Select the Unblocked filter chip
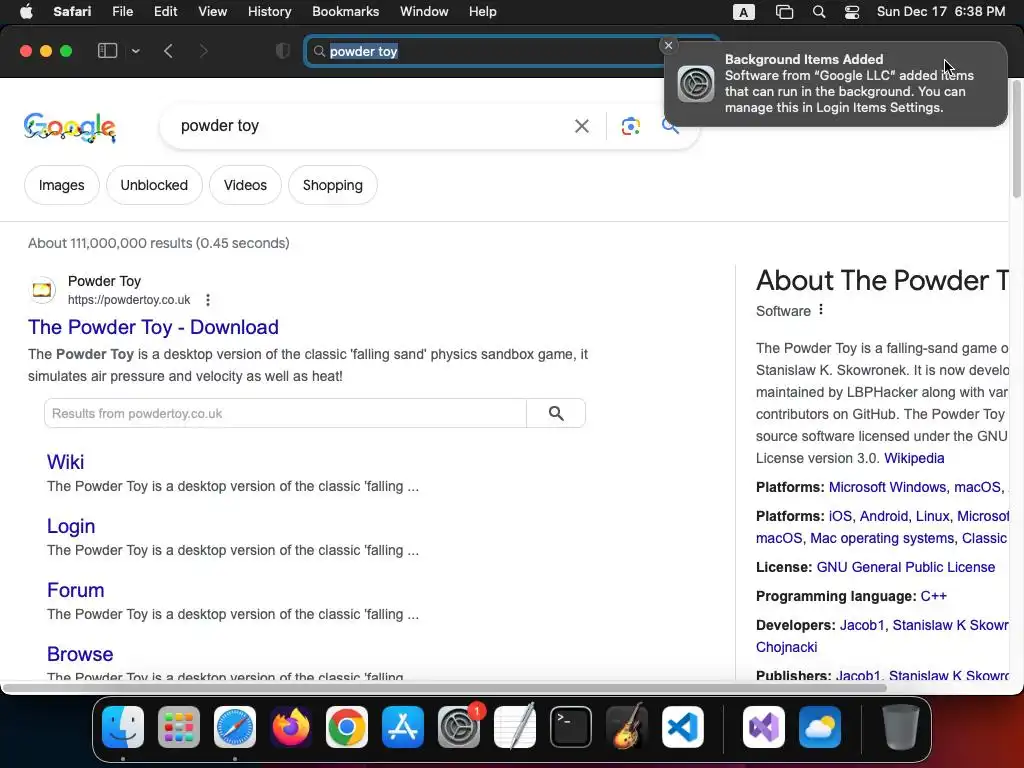 click(x=154, y=185)
